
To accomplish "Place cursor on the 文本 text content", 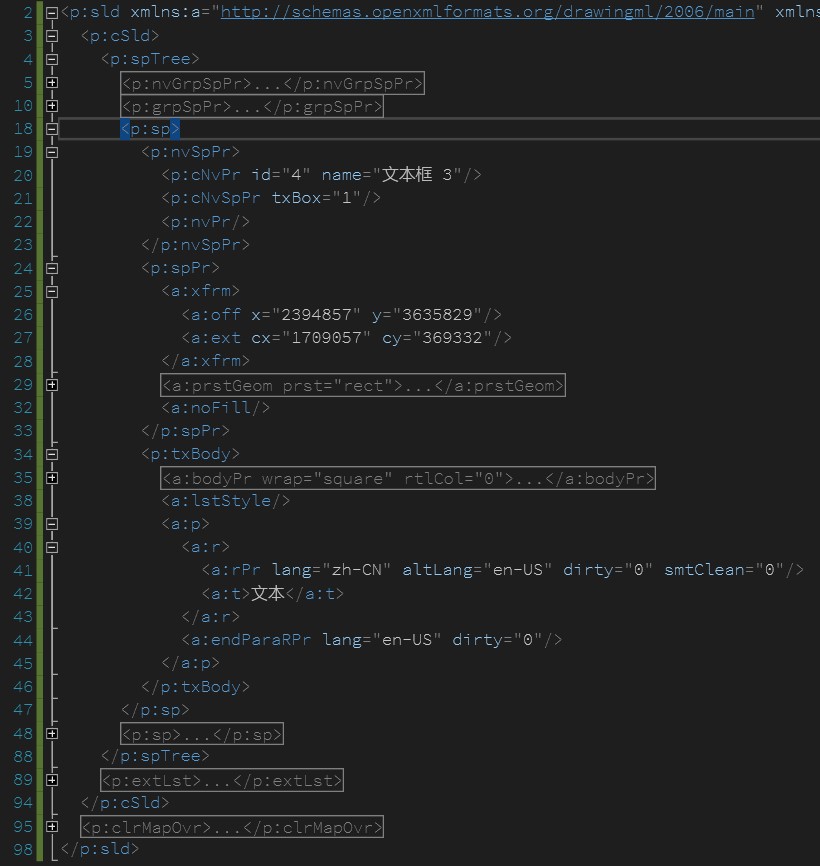I will point(268,592).
